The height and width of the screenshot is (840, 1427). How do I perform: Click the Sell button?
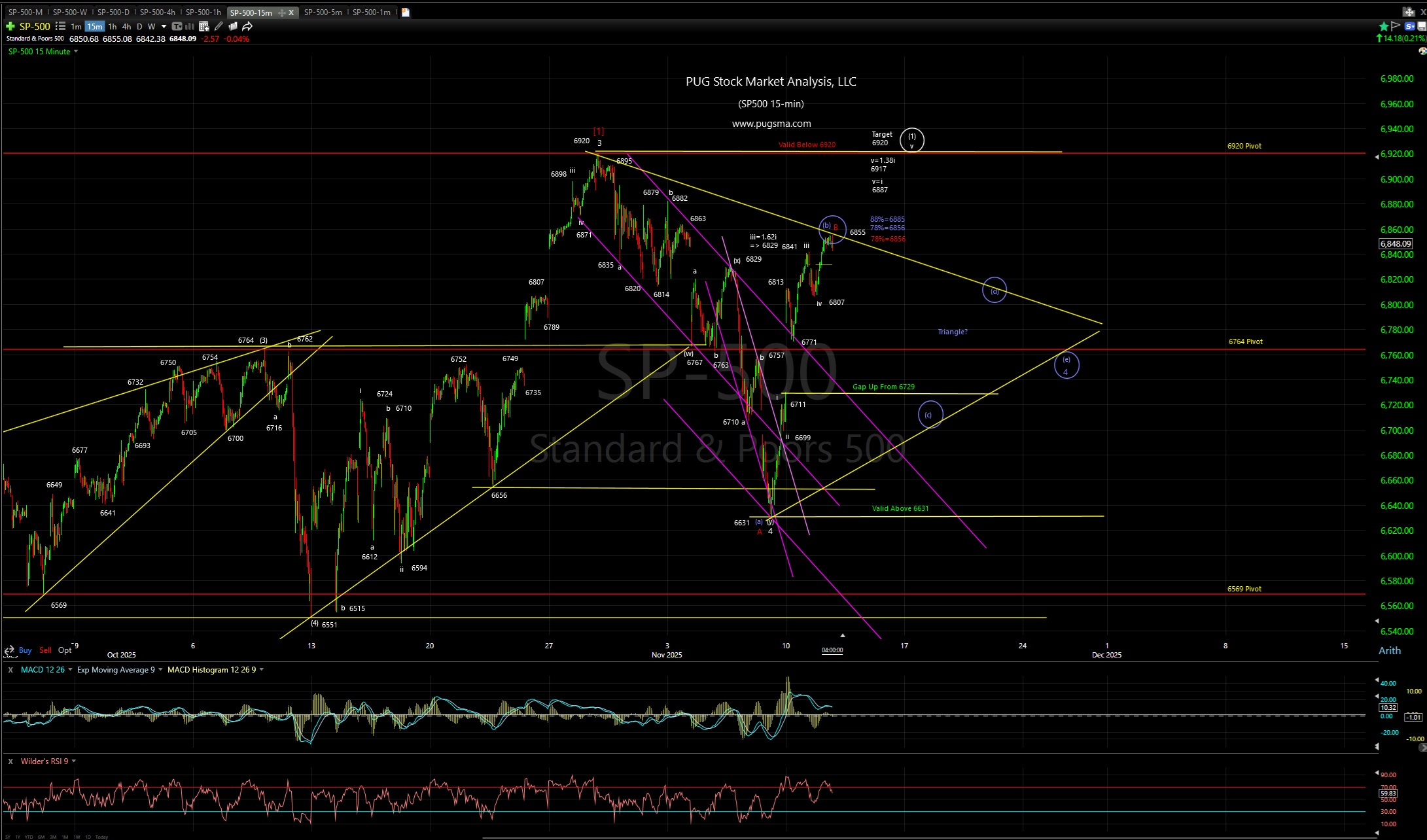(46, 650)
